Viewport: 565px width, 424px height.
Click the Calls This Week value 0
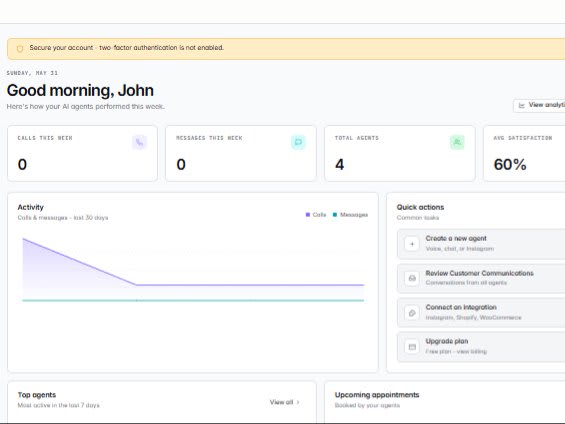22,165
